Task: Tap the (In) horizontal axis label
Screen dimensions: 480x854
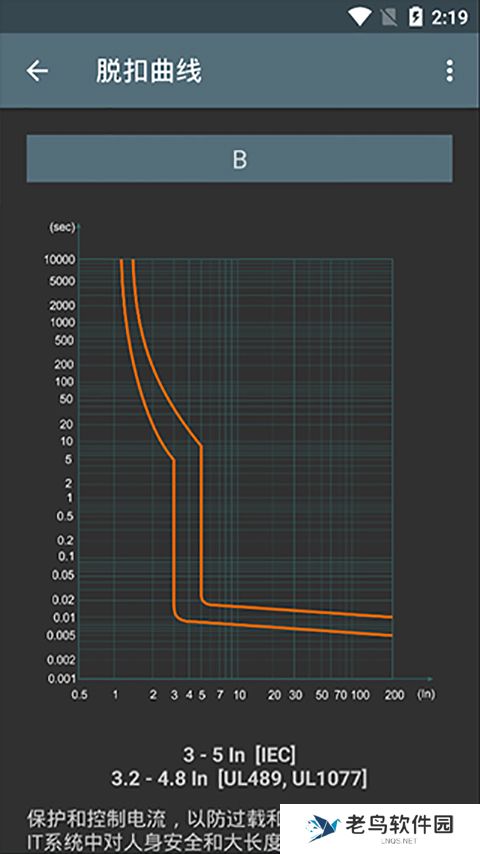Action: pyautogui.click(x=427, y=694)
